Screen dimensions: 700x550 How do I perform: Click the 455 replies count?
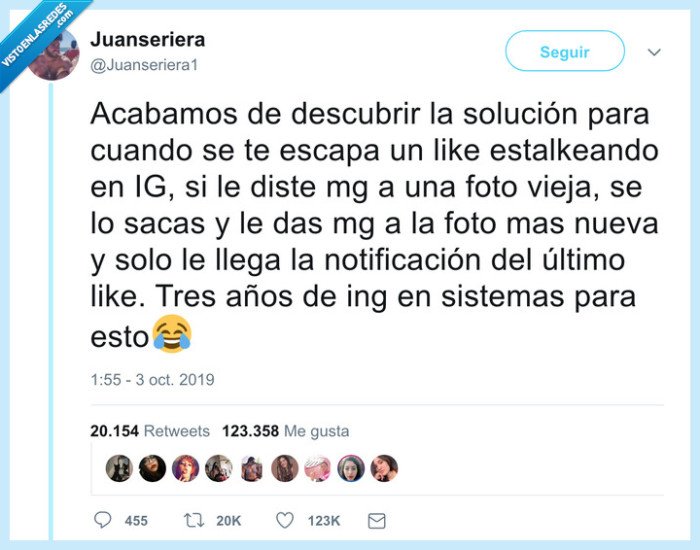(136, 521)
